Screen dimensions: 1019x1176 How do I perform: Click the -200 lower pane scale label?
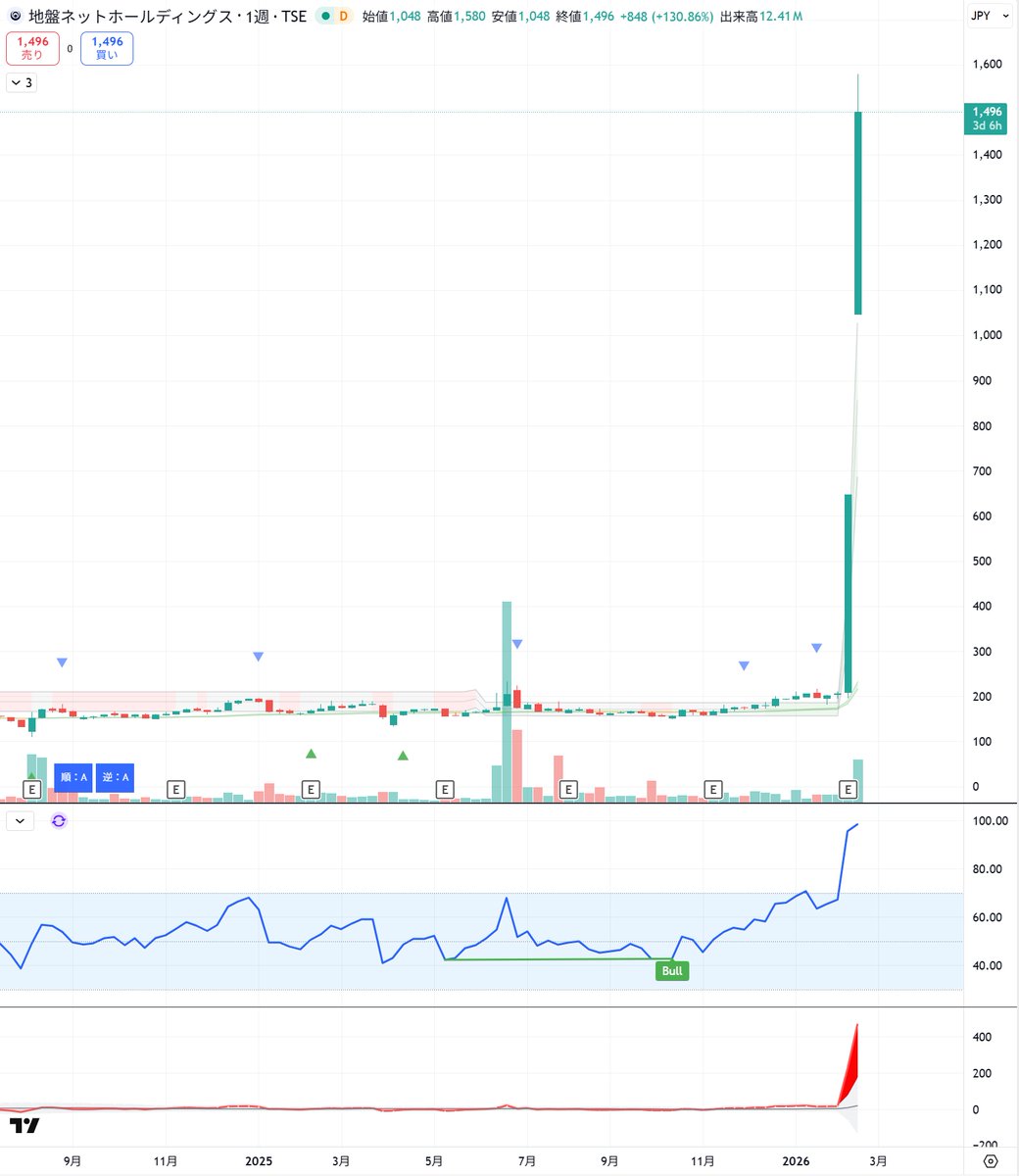[983, 1145]
